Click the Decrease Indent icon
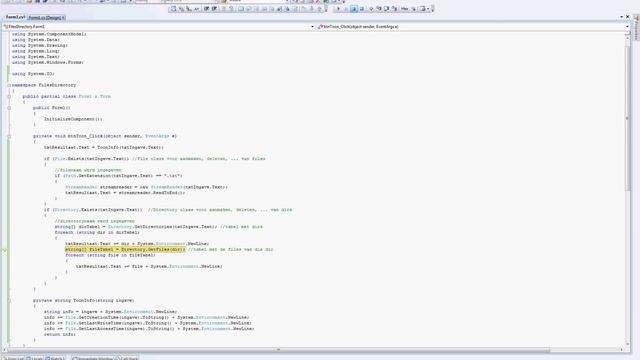The width and height of the screenshot is (640, 360). pyautogui.click(x=206, y=9)
